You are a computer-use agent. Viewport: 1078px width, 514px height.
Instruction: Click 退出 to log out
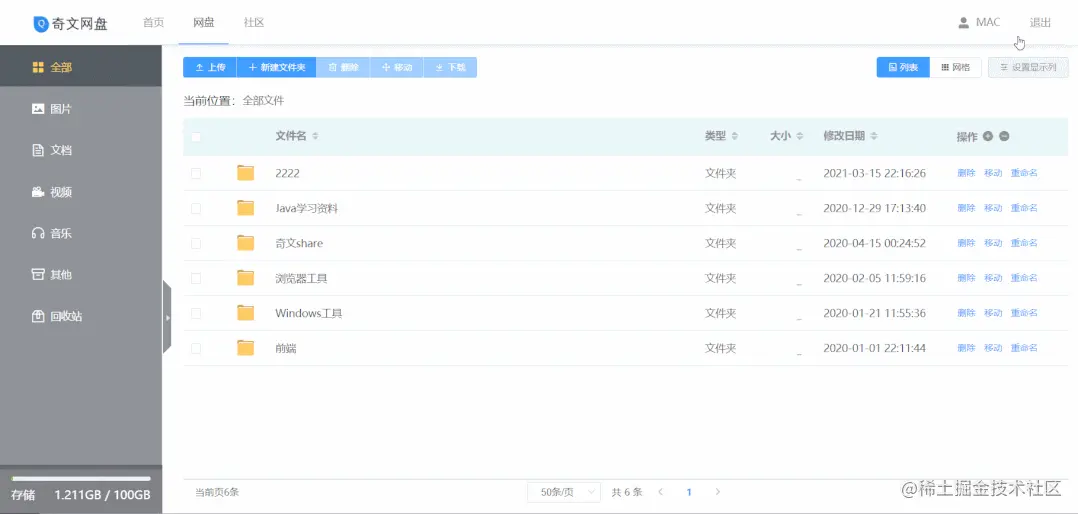[x=1040, y=23]
